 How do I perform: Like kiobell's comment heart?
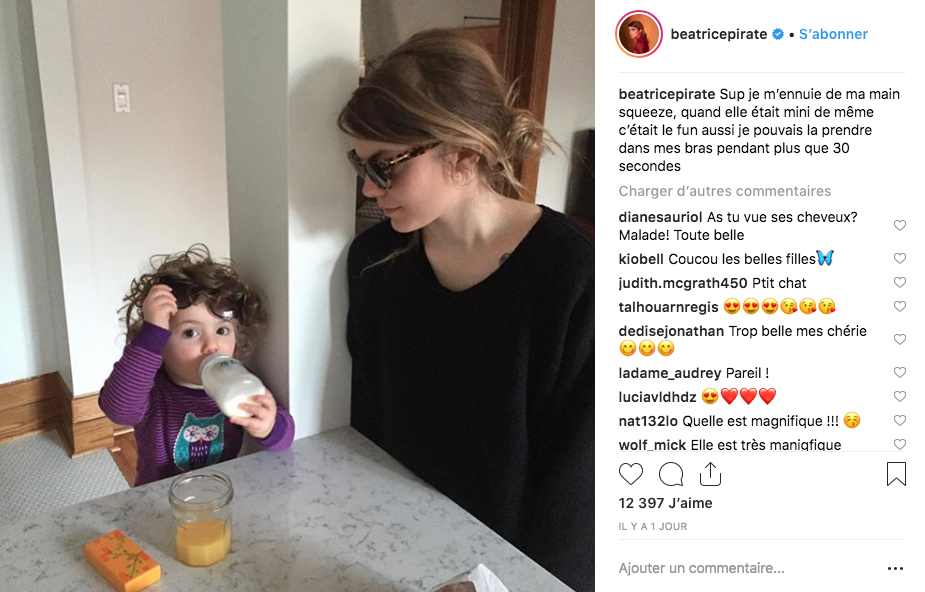point(900,258)
